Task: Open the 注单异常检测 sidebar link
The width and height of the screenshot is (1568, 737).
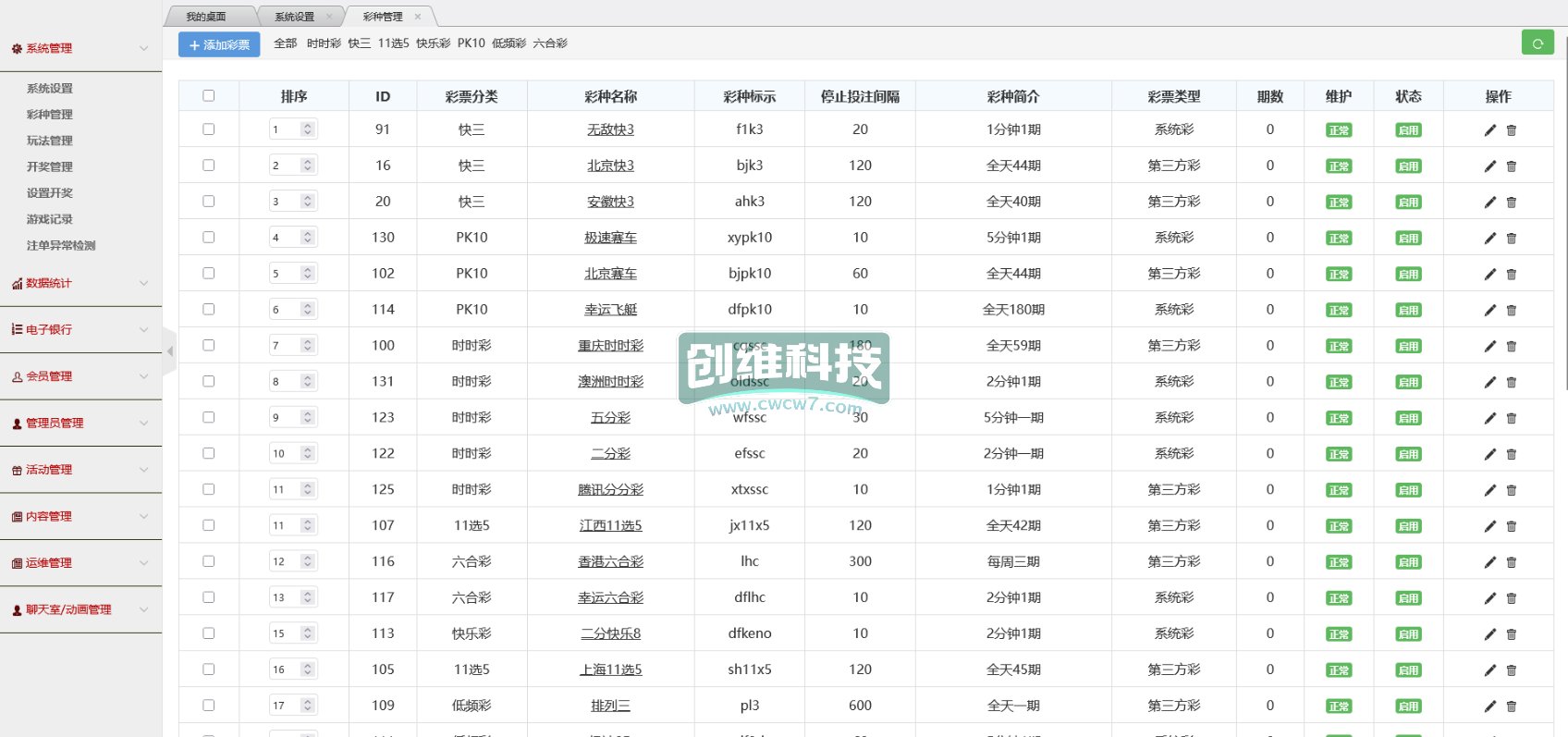Action: (61, 245)
